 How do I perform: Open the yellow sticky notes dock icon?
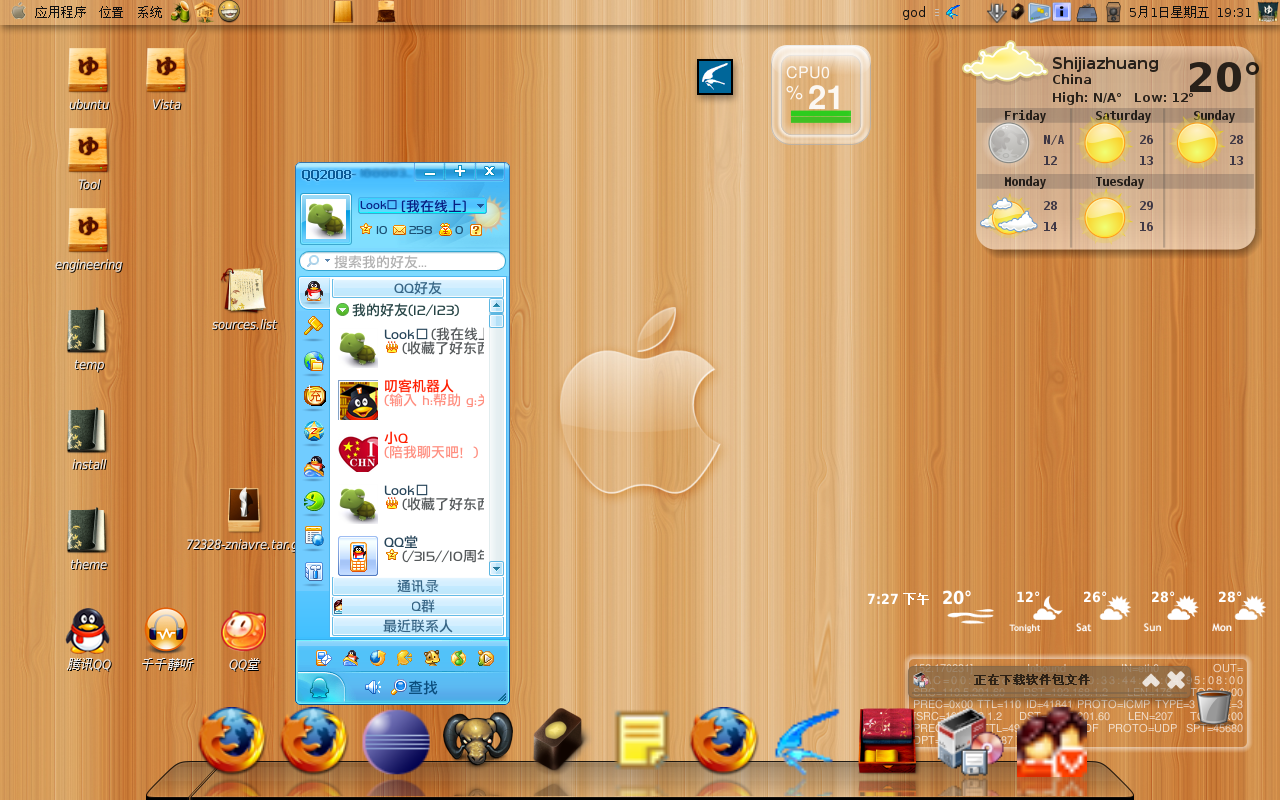pos(642,740)
